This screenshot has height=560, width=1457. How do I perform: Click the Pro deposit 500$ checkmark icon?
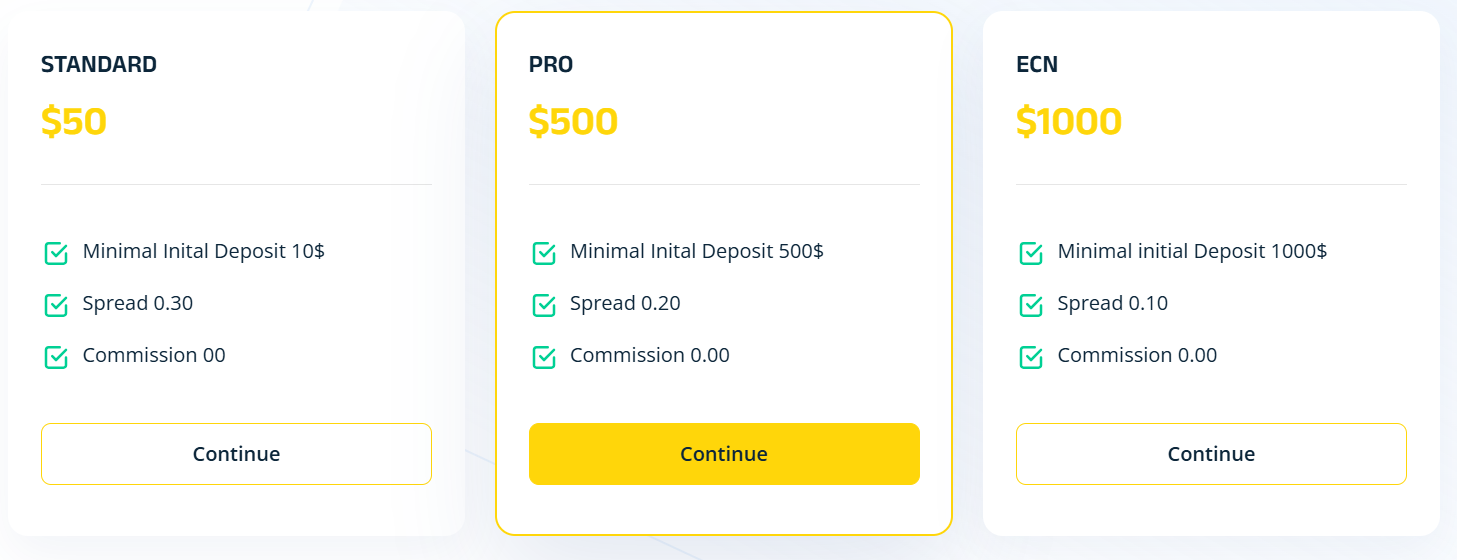click(x=544, y=253)
